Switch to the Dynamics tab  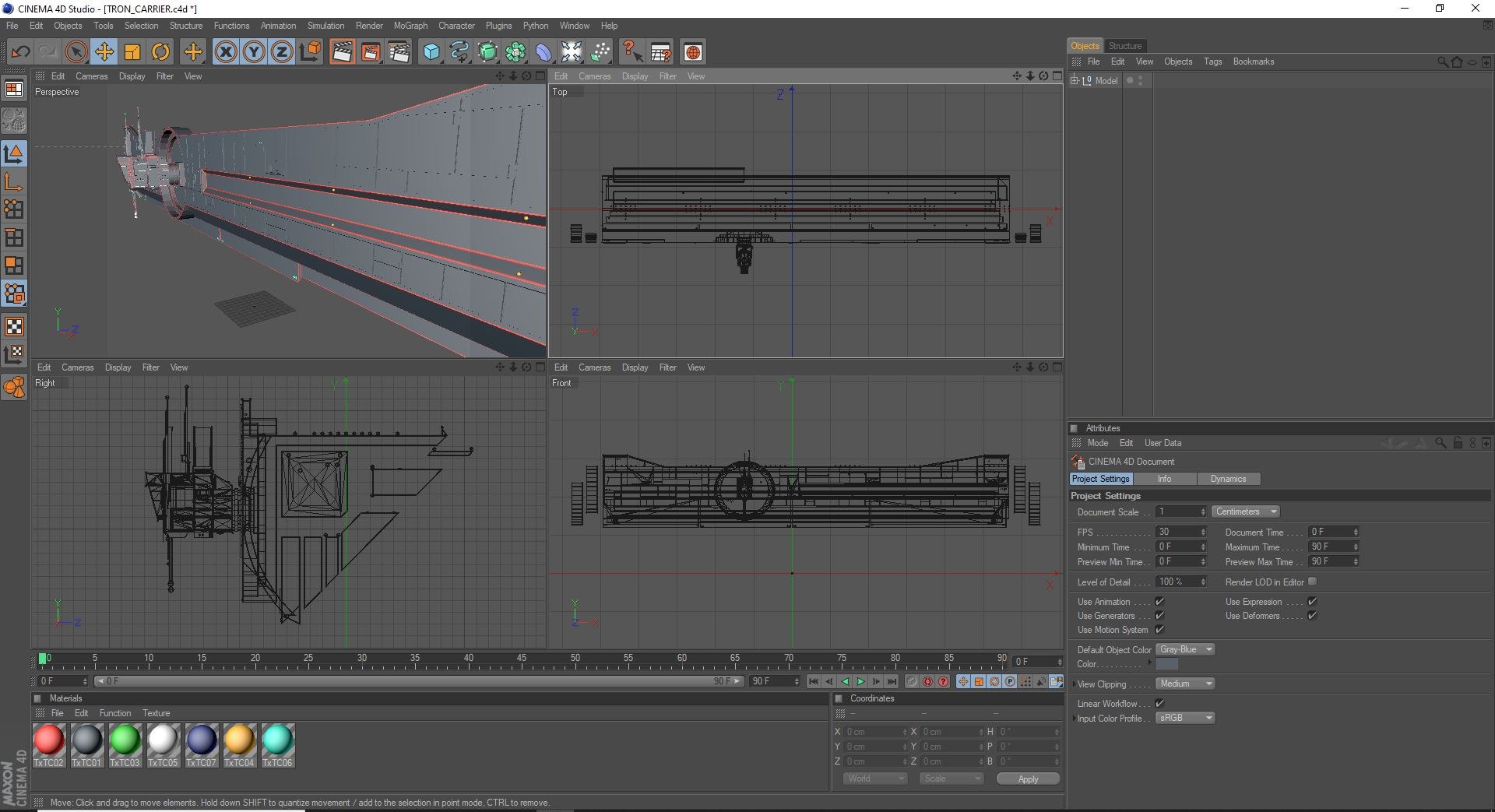[x=1227, y=479]
